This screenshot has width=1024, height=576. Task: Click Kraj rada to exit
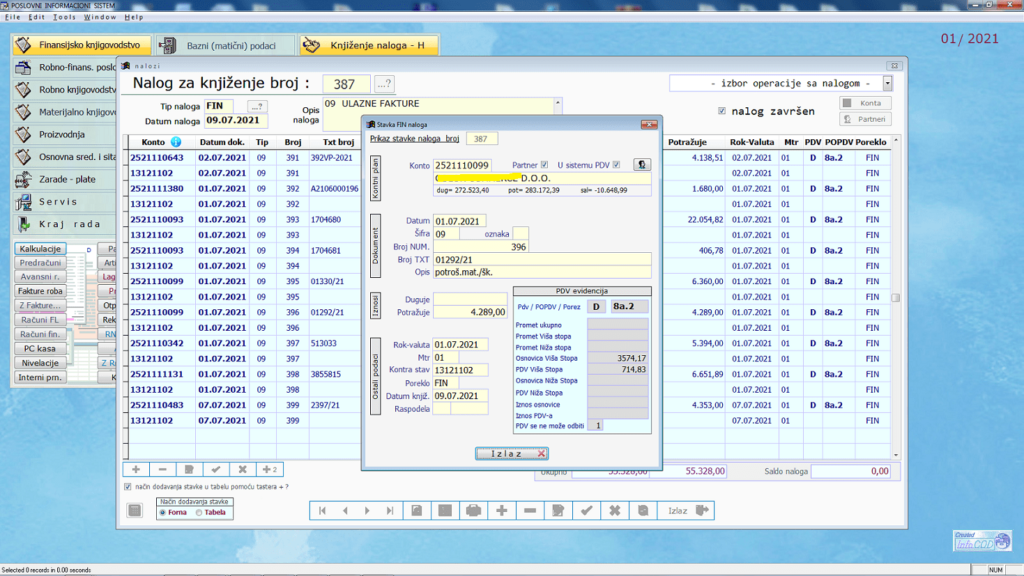[x=65, y=224]
